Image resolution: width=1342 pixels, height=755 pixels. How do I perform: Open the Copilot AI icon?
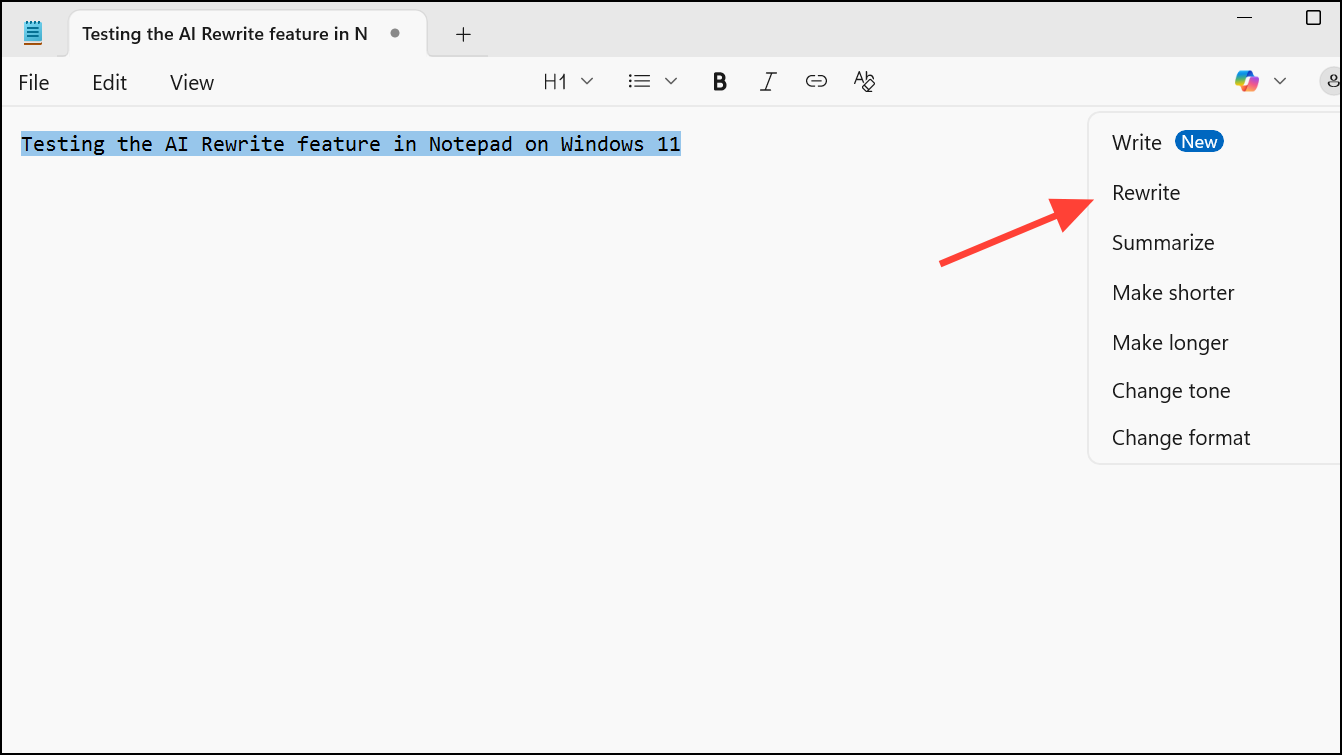tap(1246, 81)
